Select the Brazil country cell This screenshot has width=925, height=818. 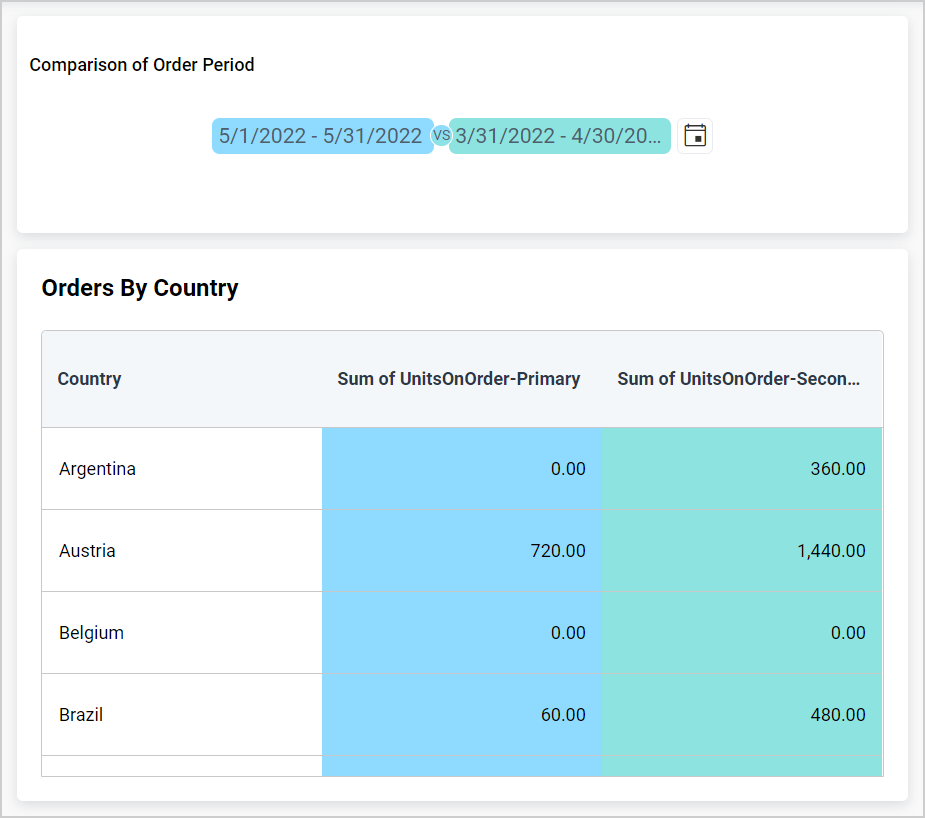(x=82, y=715)
